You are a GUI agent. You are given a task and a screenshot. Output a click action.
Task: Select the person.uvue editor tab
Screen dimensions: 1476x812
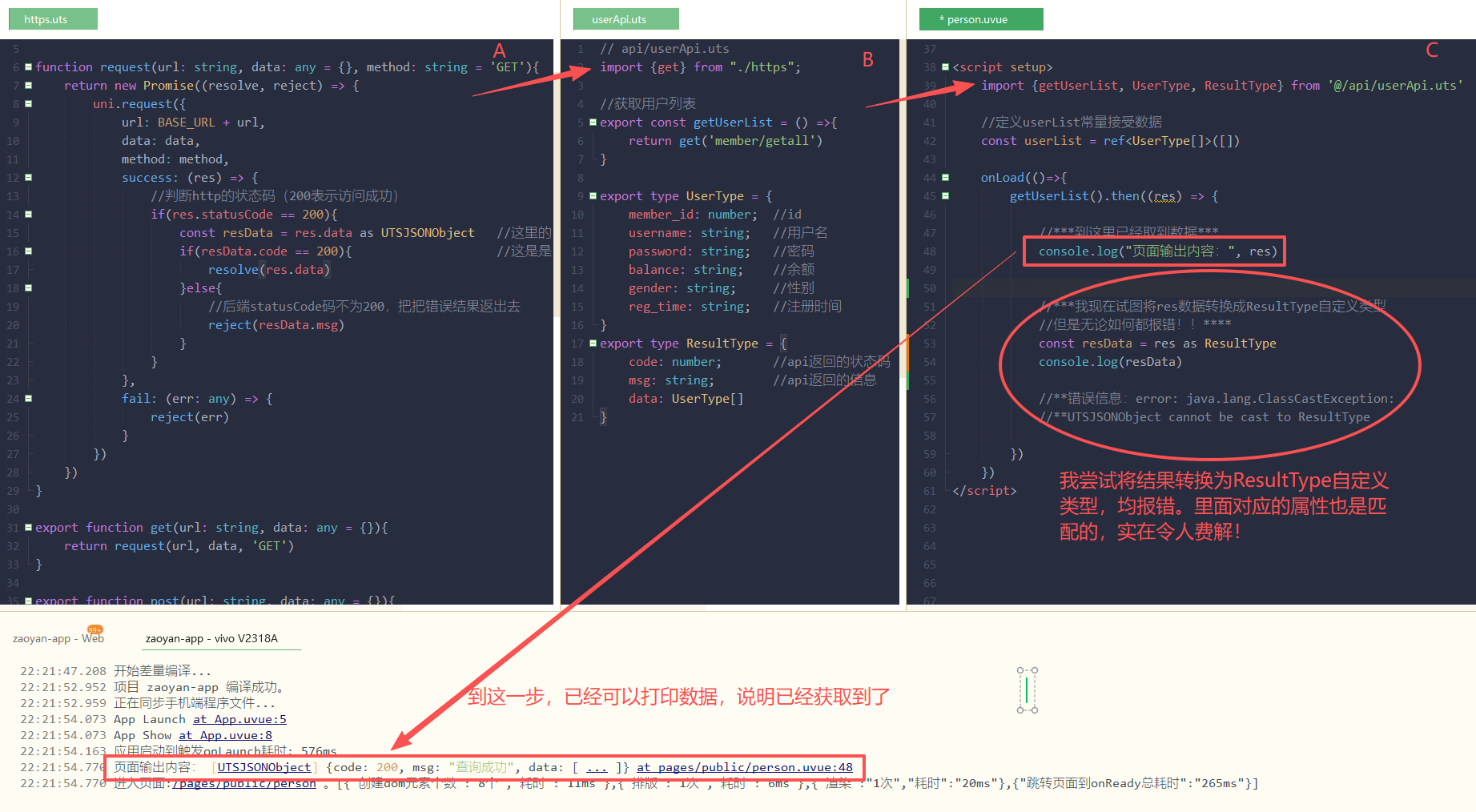click(x=981, y=19)
